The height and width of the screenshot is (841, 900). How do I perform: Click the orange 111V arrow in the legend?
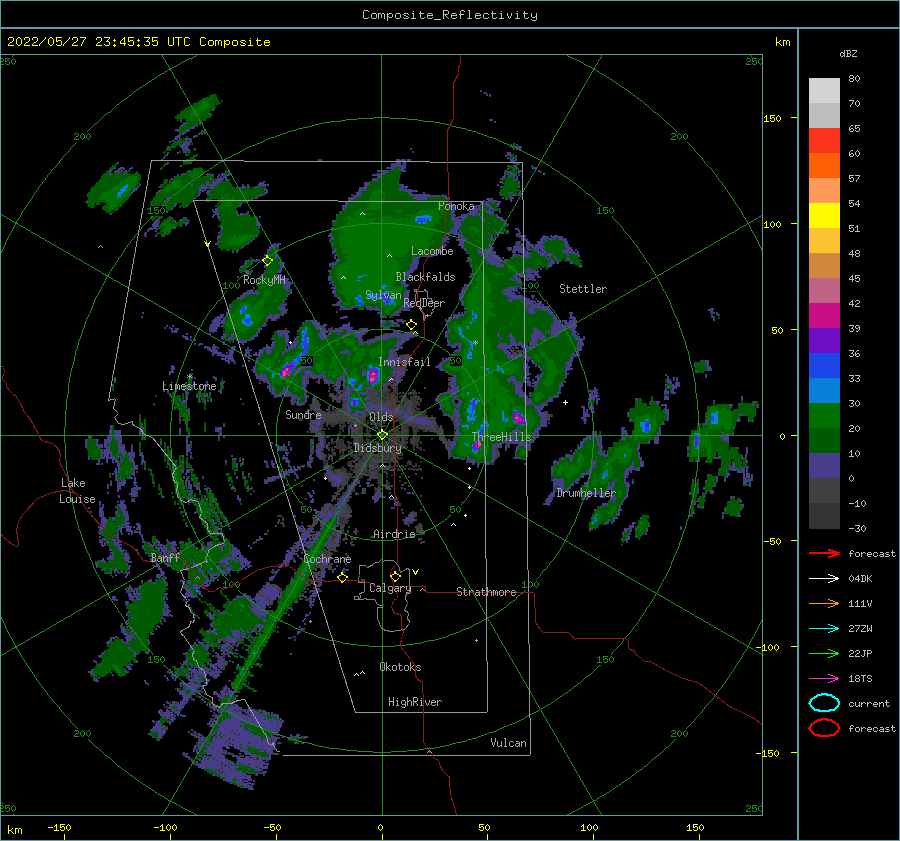pyautogui.click(x=824, y=603)
